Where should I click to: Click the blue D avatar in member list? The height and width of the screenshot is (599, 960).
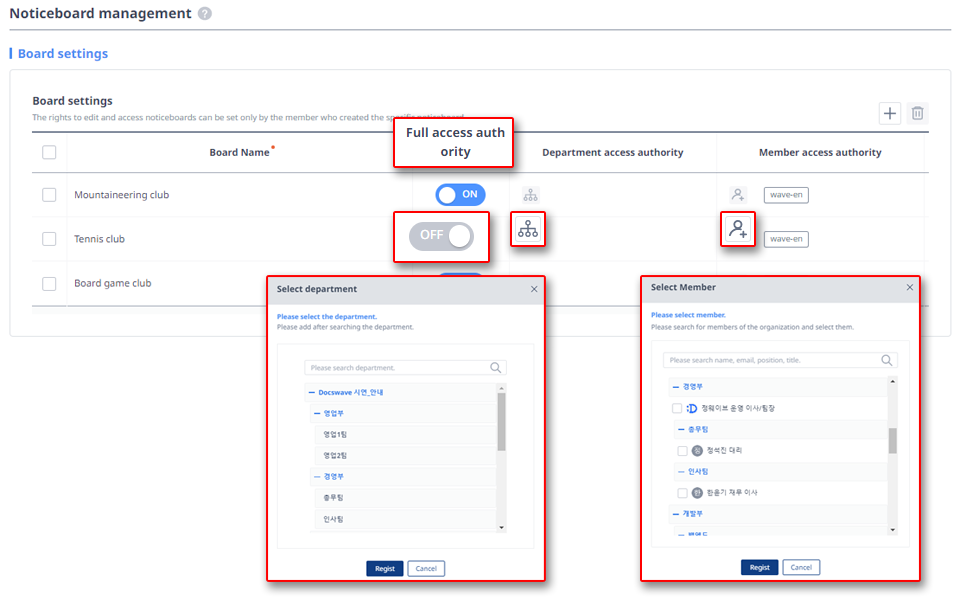691,409
